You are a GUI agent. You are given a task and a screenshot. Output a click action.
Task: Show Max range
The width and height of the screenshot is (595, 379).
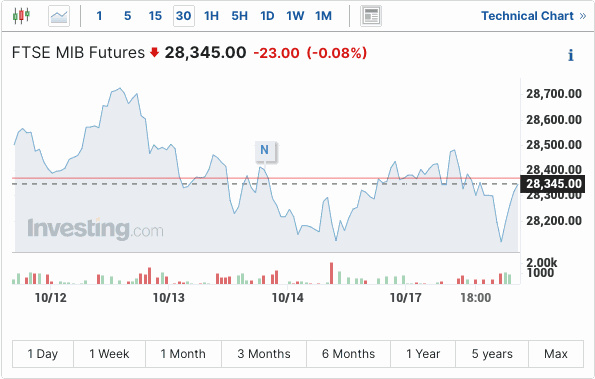tap(556, 354)
